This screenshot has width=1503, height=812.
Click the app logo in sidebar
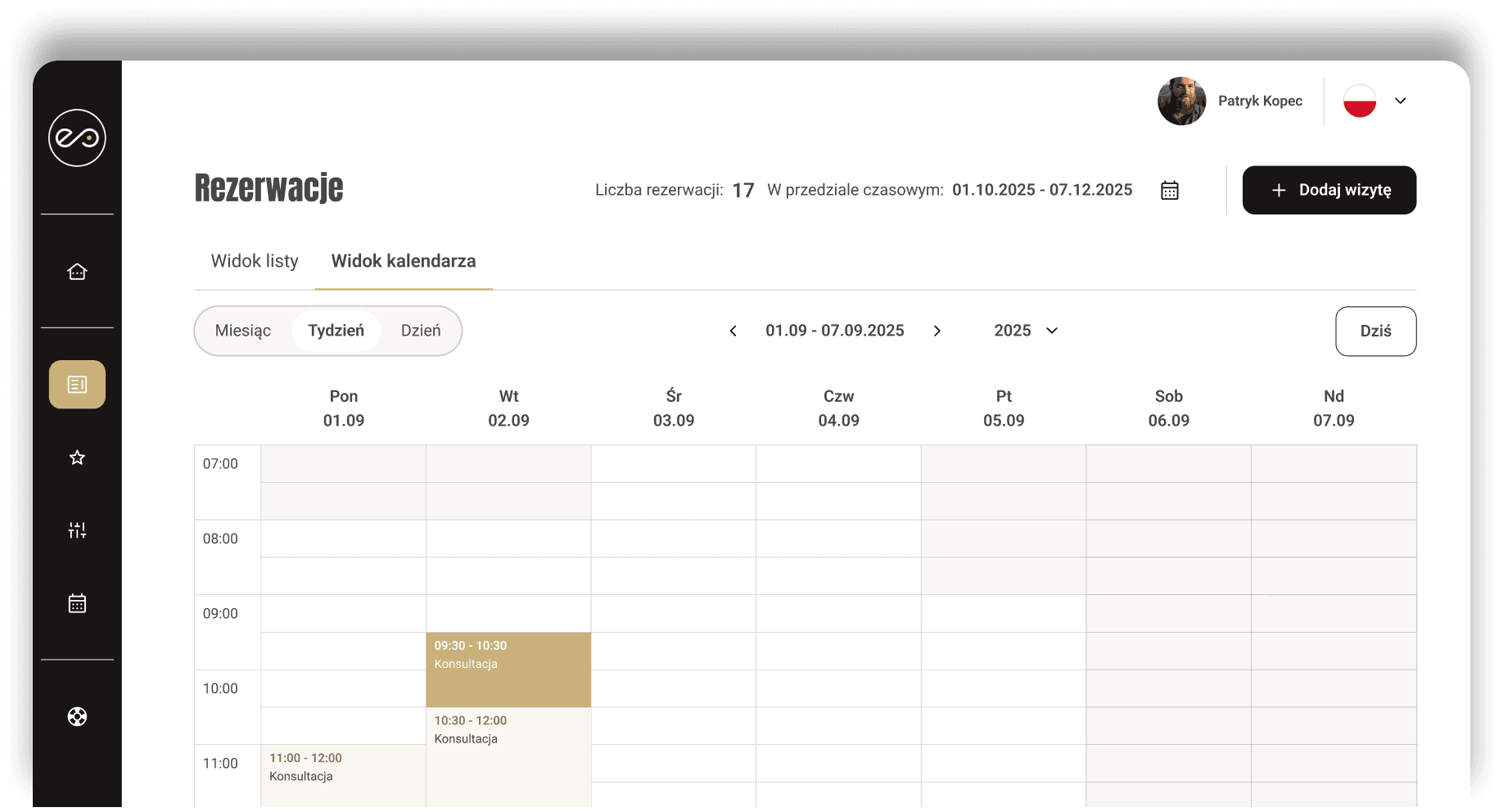pos(77,138)
